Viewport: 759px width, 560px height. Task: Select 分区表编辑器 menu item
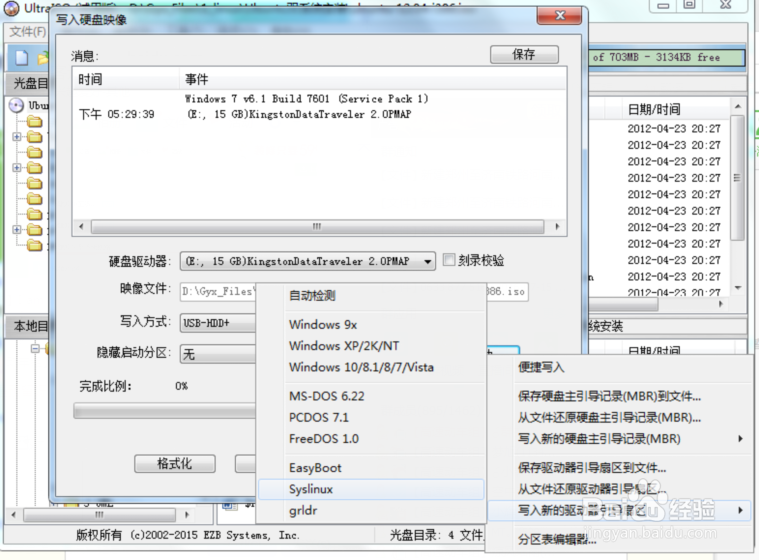[619, 539]
